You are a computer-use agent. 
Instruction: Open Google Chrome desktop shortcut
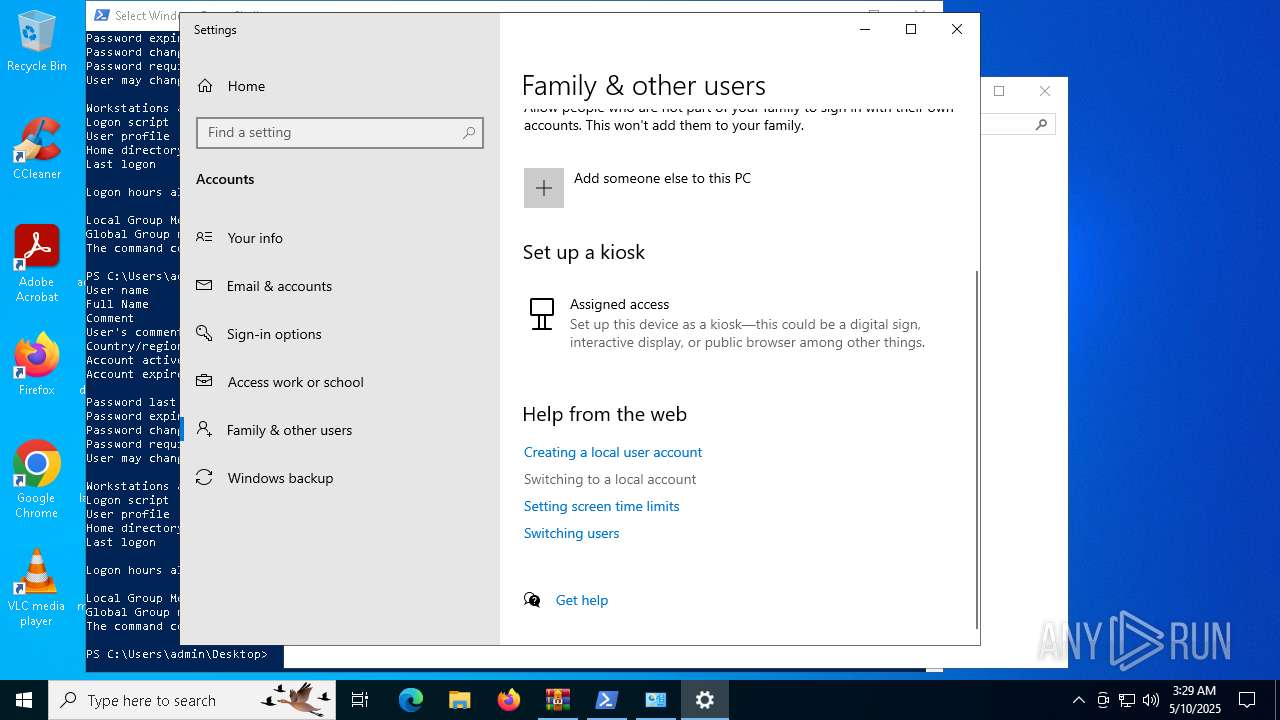(x=37, y=480)
